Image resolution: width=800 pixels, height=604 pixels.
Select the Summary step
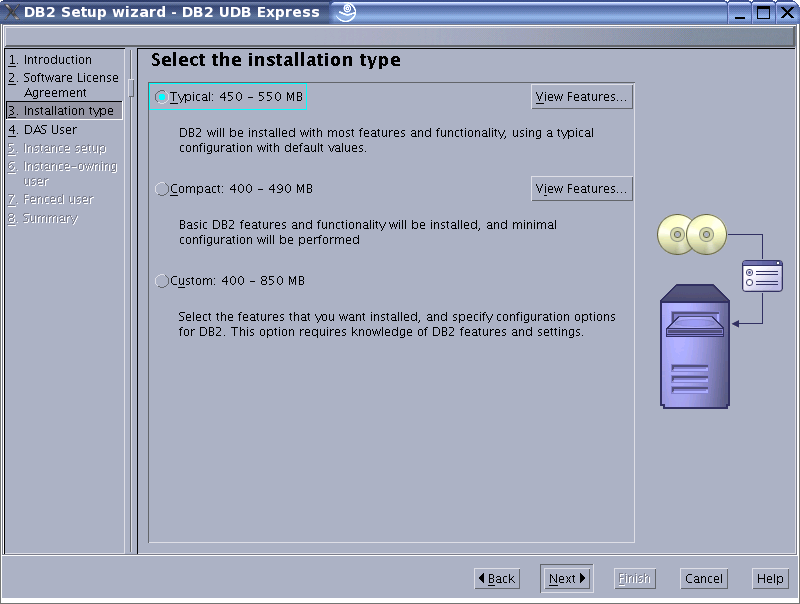[43, 218]
